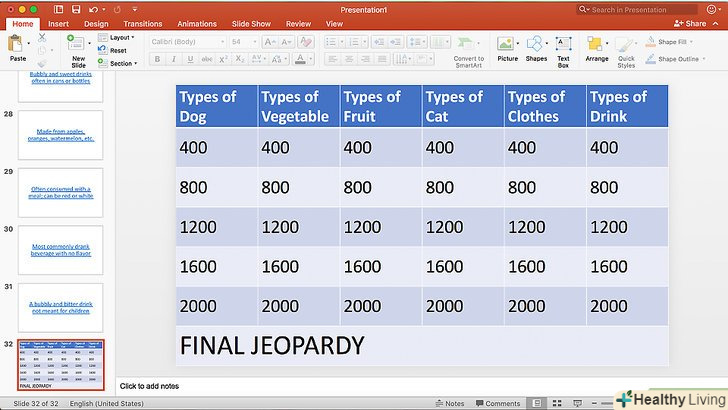Viewport: 728px width, 410px height.
Task: Click the Redo arrow icon
Action: coord(117,9)
